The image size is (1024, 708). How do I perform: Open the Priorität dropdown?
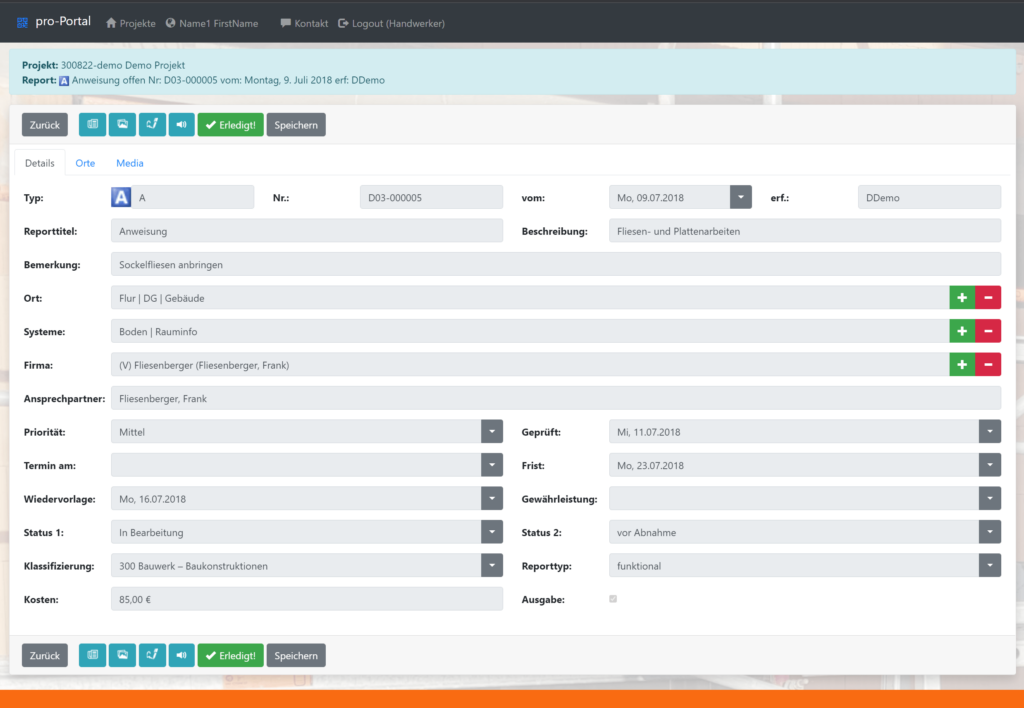coord(491,431)
